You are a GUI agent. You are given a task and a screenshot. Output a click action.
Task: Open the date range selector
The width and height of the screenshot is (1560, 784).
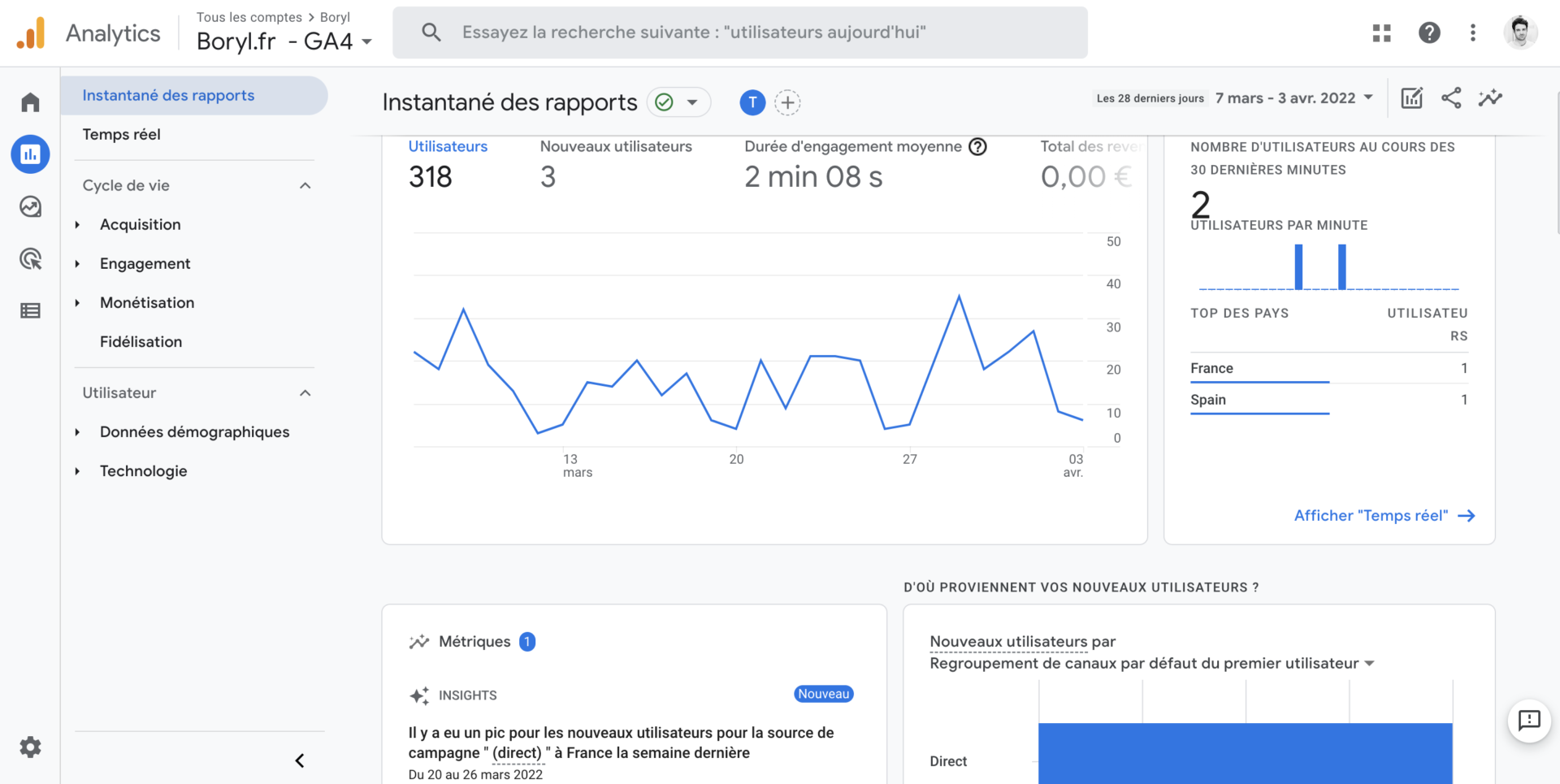tap(1293, 97)
